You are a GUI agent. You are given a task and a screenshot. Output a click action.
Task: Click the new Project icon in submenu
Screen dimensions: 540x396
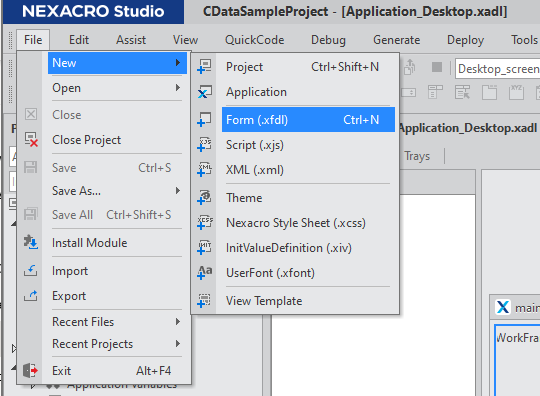pyautogui.click(x=205, y=66)
